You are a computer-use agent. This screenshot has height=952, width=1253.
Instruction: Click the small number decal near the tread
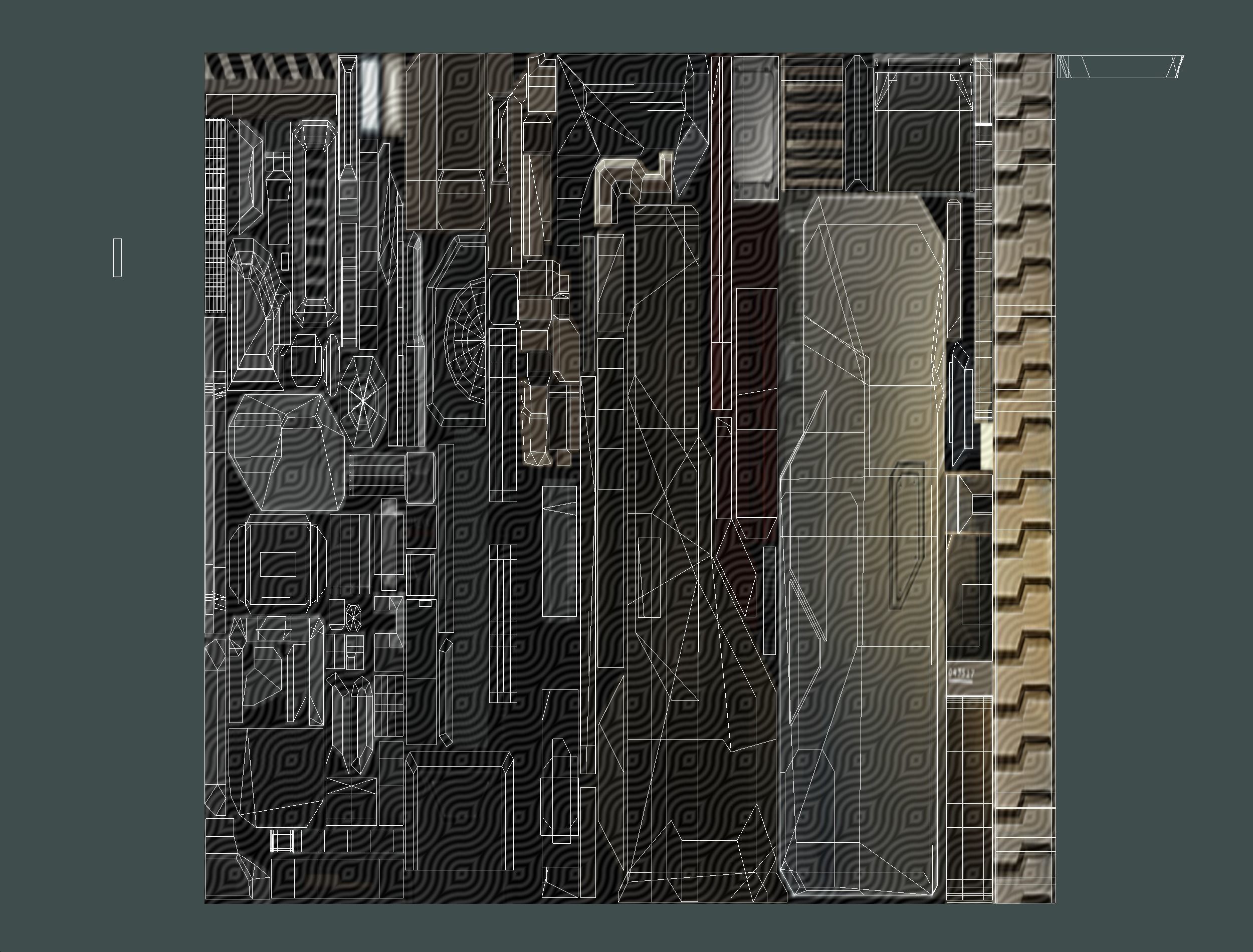pyautogui.click(x=961, y=674)
